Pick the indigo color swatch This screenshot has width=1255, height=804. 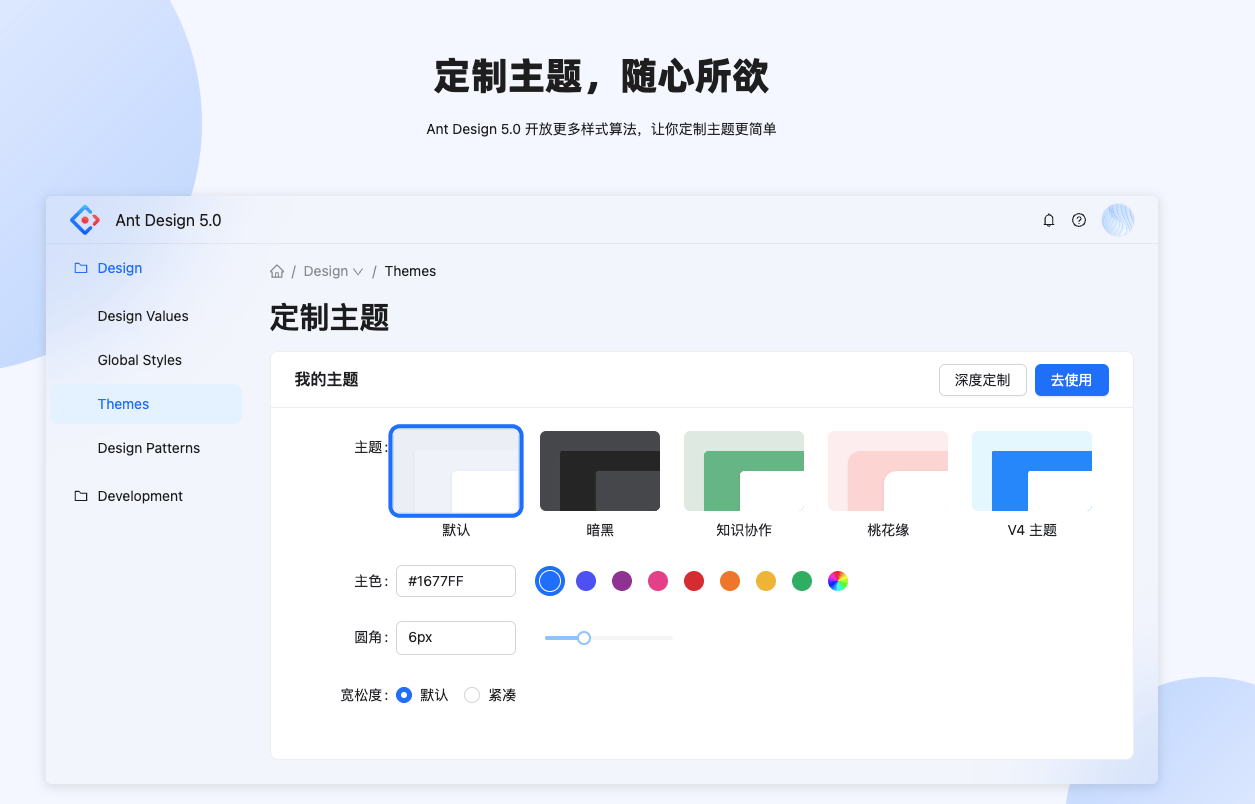586,581
